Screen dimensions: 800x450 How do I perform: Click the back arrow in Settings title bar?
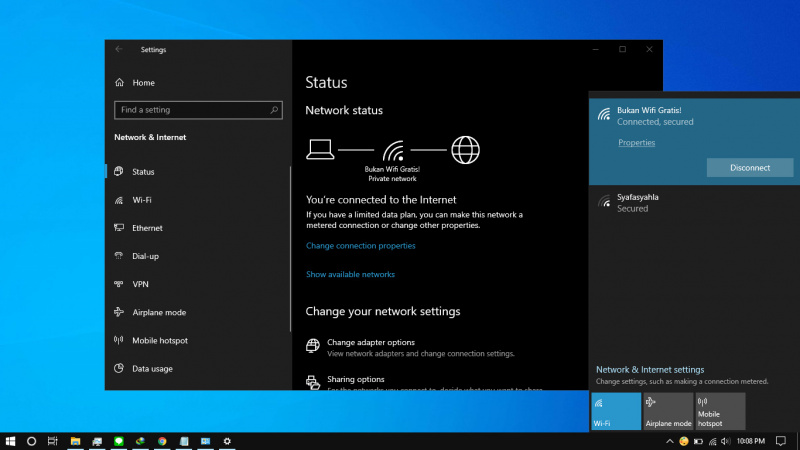click(119, 49)
